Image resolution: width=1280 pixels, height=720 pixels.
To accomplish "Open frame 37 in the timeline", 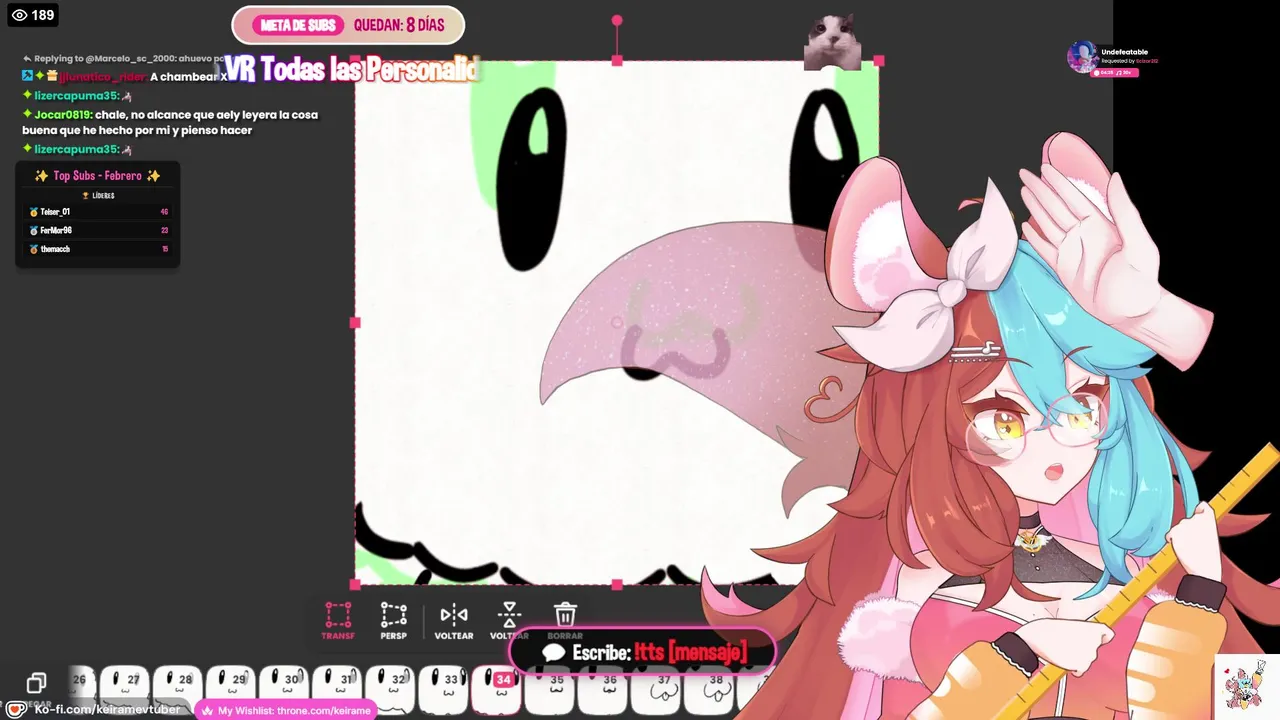I will pyautogui.click(x=655, y=688).
